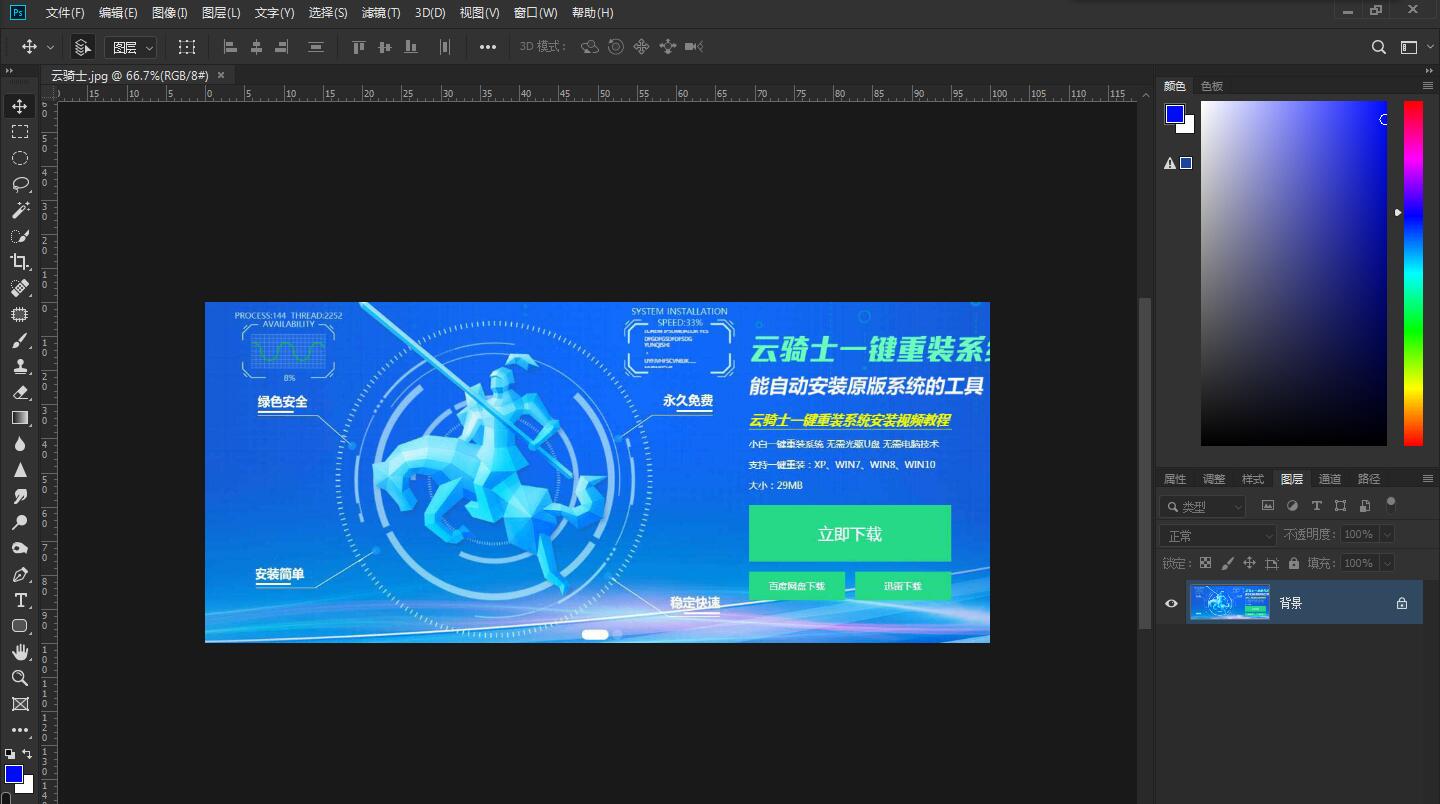
Task: Select the Hand tool
Action: [20, 652]
